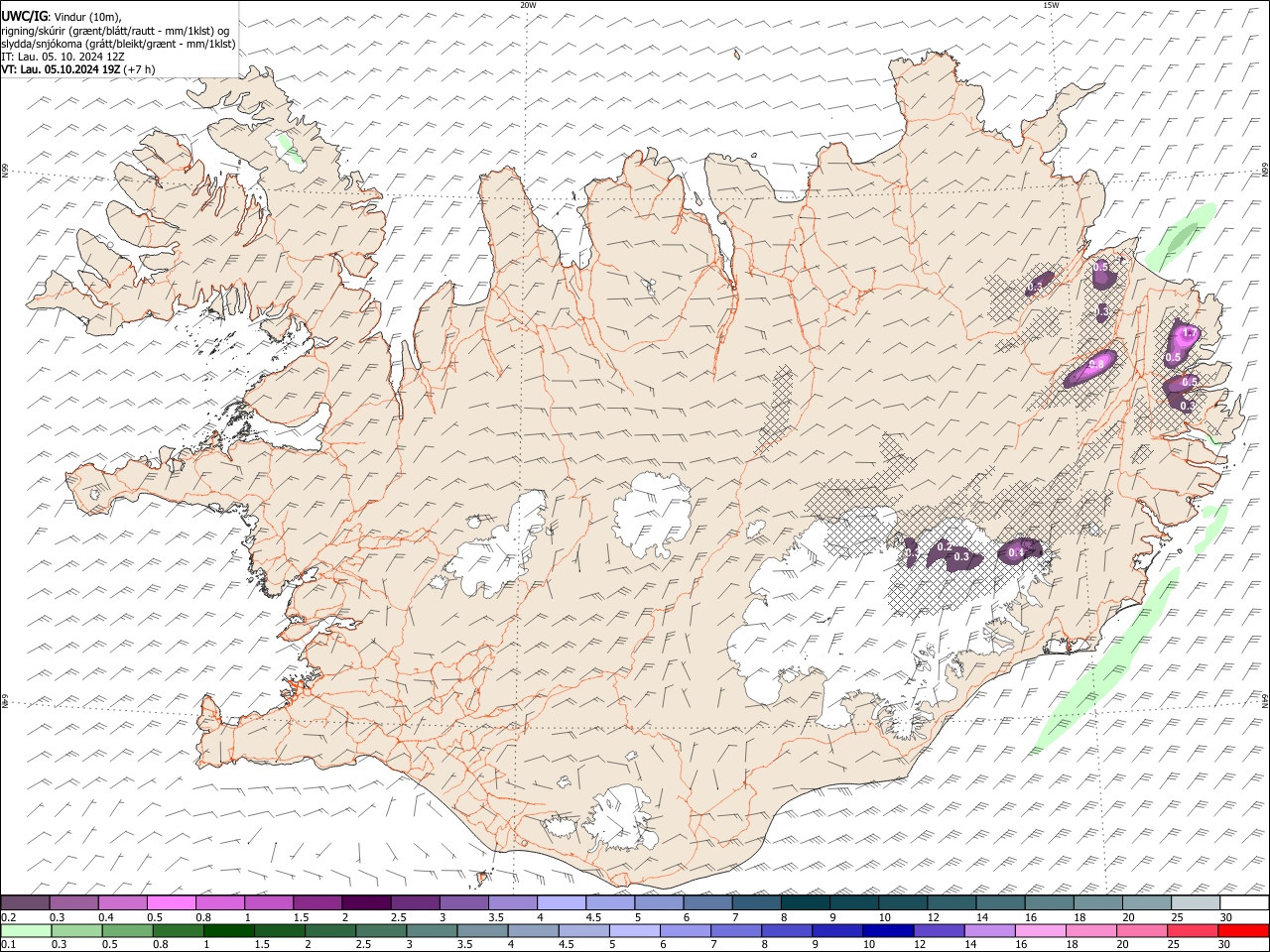Click the 0.4 snowfall value on the glacier
1270x952 pixels.
1016,552
